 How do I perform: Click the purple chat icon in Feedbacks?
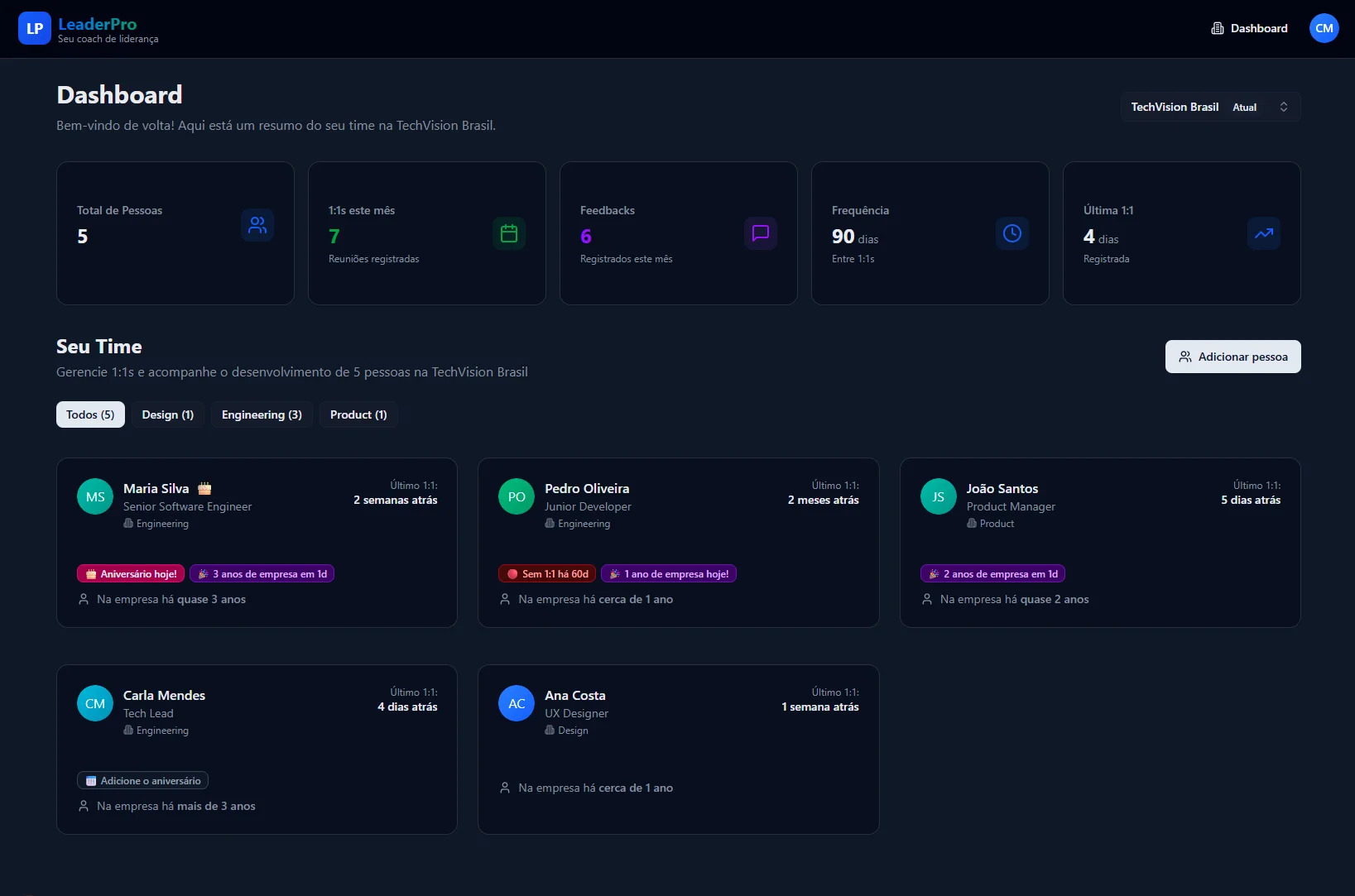tap(760, 233)
